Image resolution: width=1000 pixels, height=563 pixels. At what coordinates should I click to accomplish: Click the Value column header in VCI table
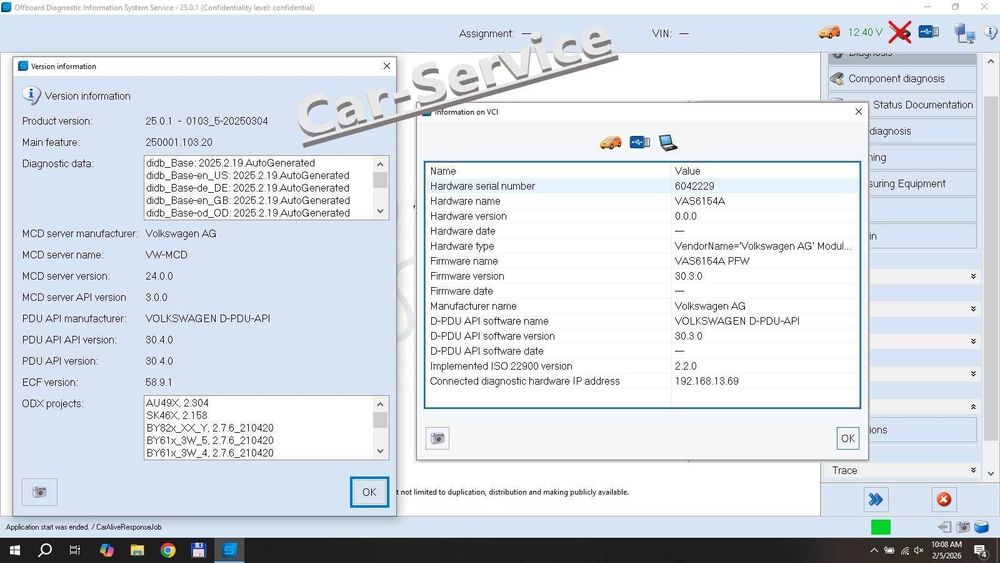point(765,171)
